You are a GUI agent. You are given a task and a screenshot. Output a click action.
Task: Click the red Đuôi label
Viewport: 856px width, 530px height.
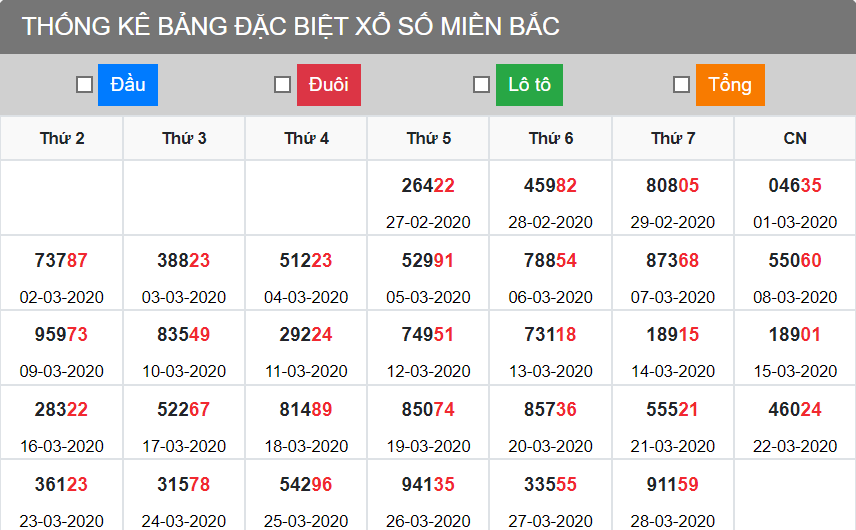point(328,85)
